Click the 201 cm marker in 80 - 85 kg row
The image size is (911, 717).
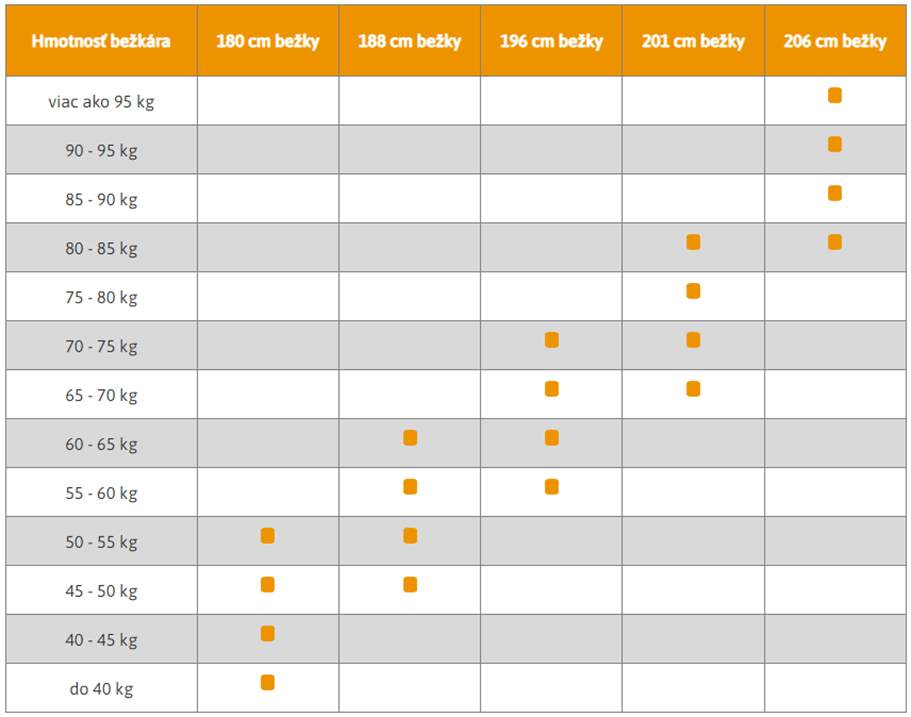(693, 242)
